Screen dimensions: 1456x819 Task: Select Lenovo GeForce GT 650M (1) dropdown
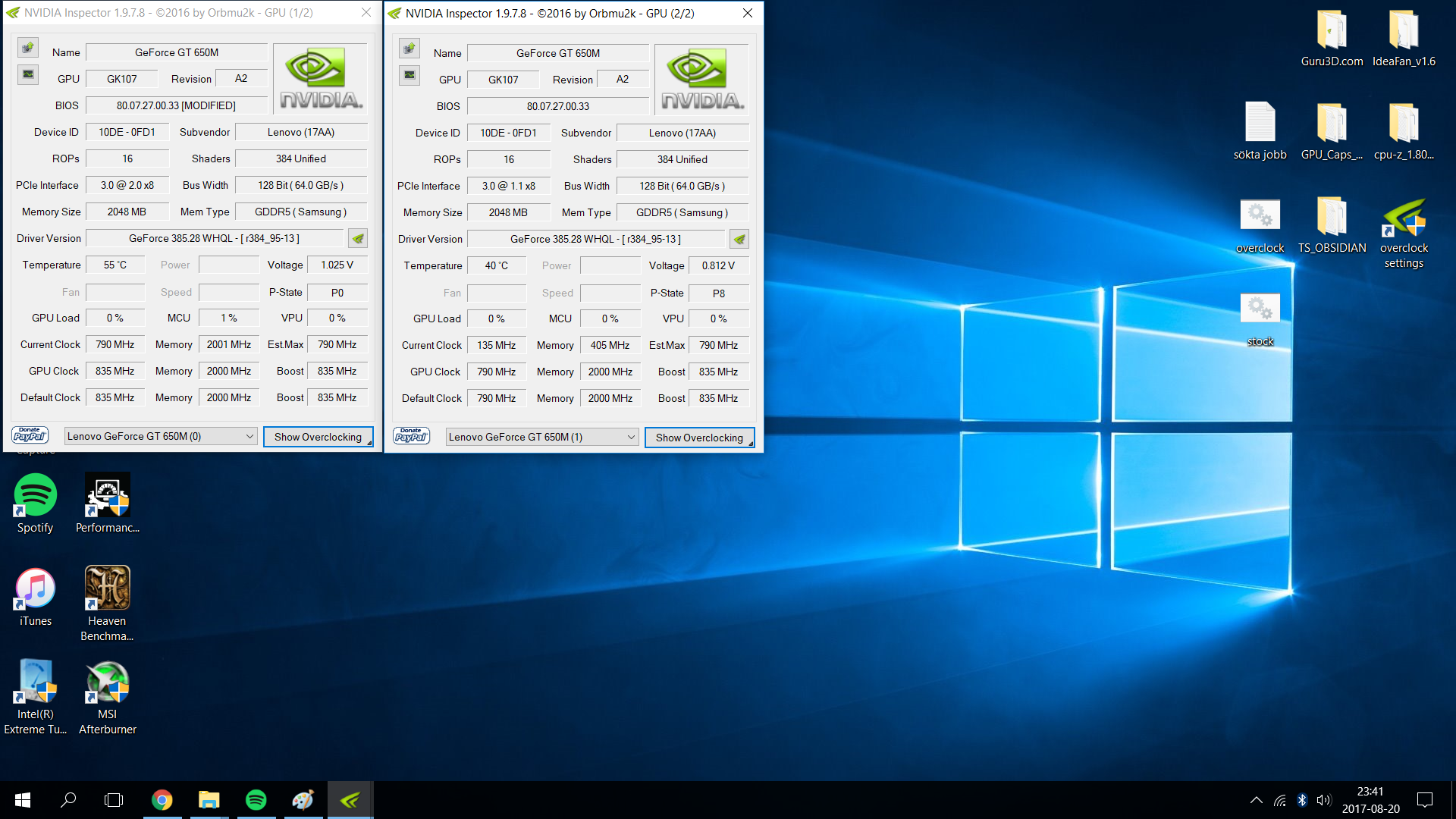tap(539, 437)
